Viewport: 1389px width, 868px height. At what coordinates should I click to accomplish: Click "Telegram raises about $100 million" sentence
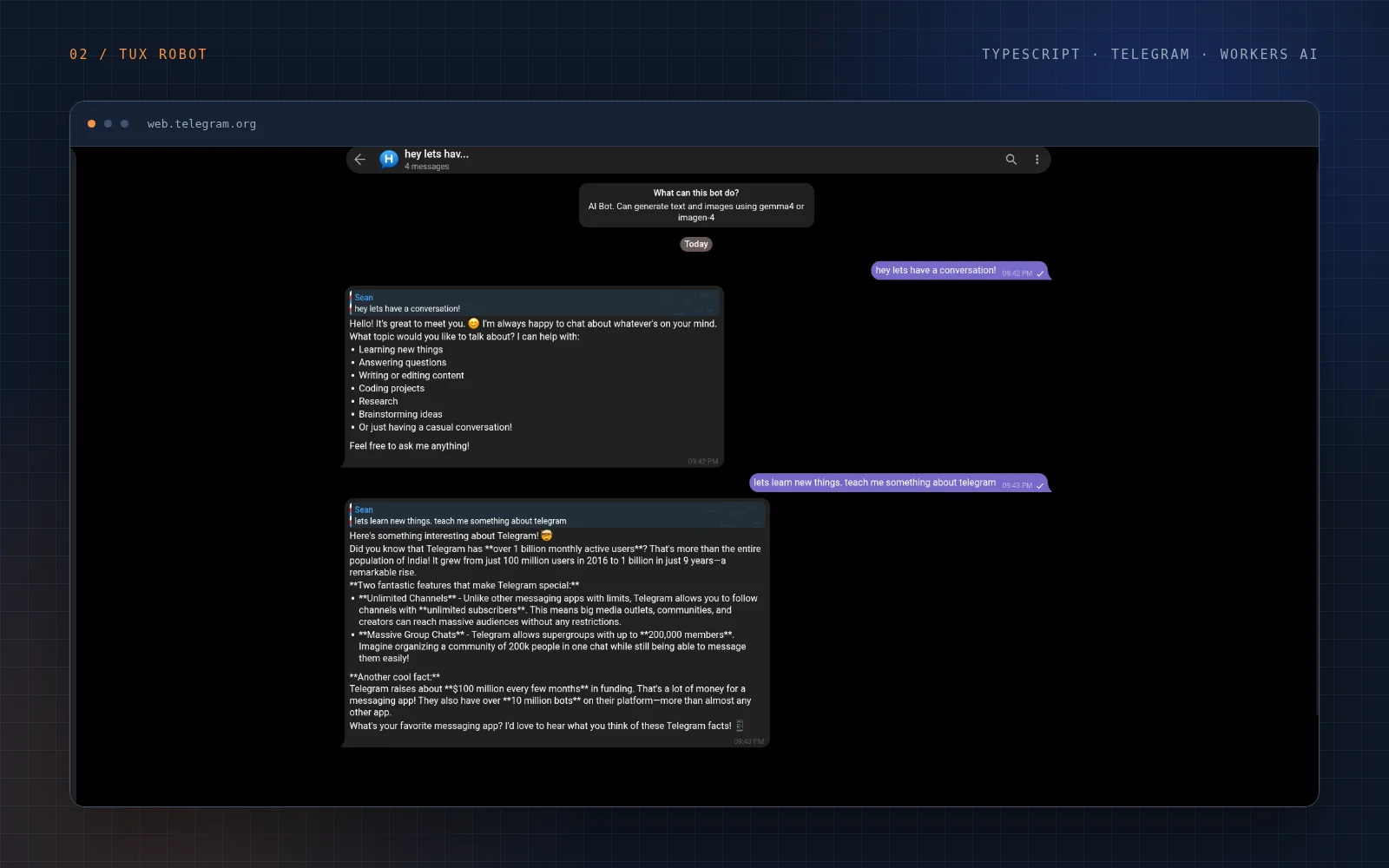coord(550,700)
